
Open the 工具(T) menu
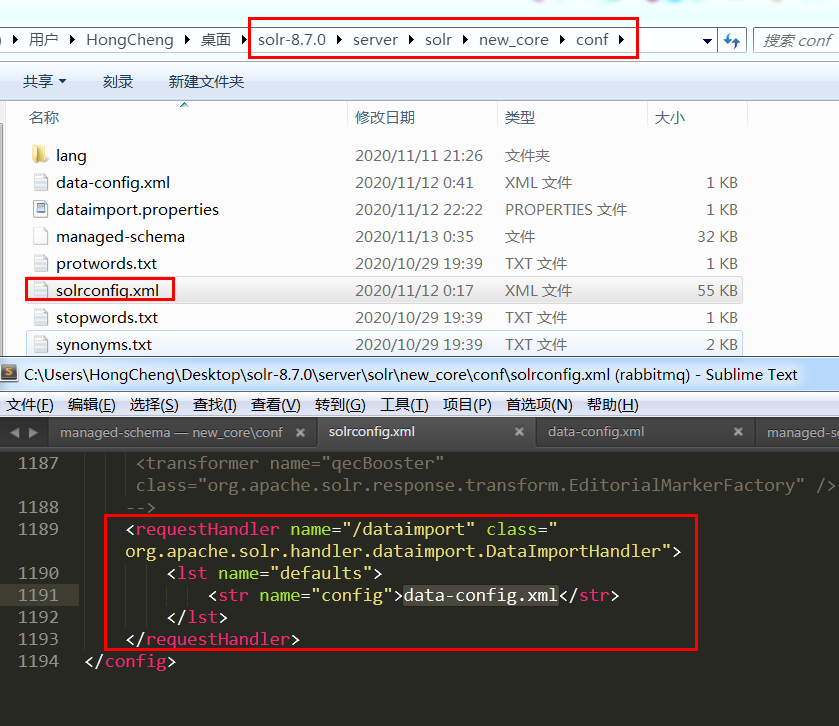tap(404, 404)
